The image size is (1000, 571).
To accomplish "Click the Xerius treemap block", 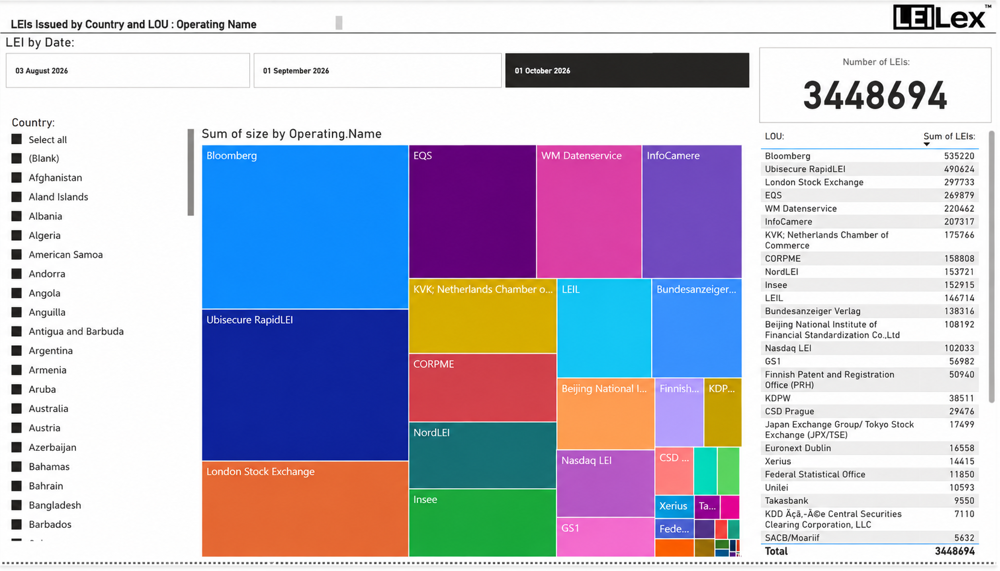I will point(674,507).
